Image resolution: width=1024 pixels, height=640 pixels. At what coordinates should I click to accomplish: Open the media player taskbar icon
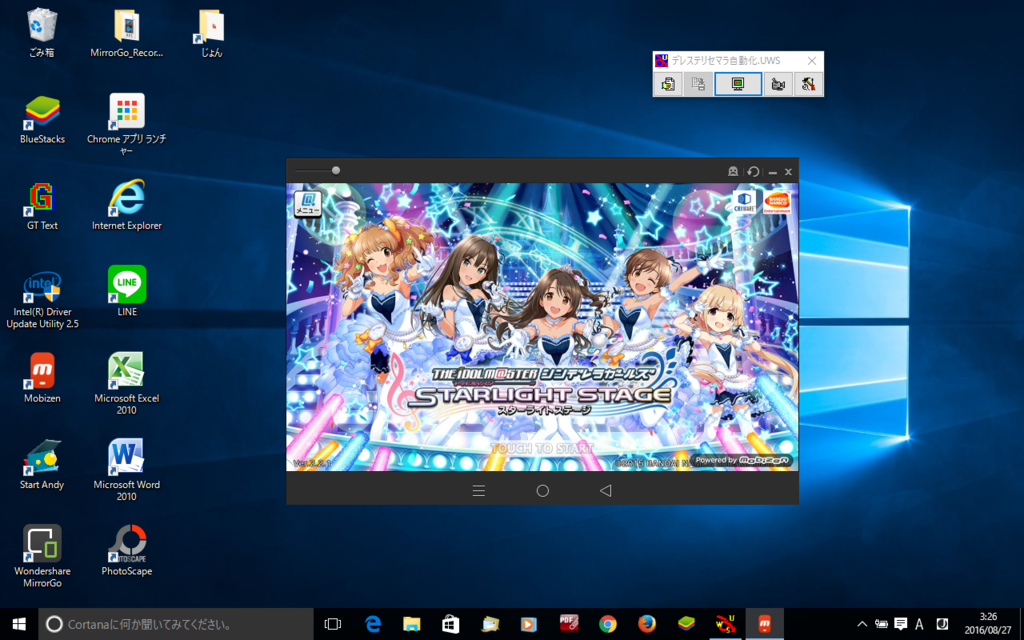click(529, 624)
